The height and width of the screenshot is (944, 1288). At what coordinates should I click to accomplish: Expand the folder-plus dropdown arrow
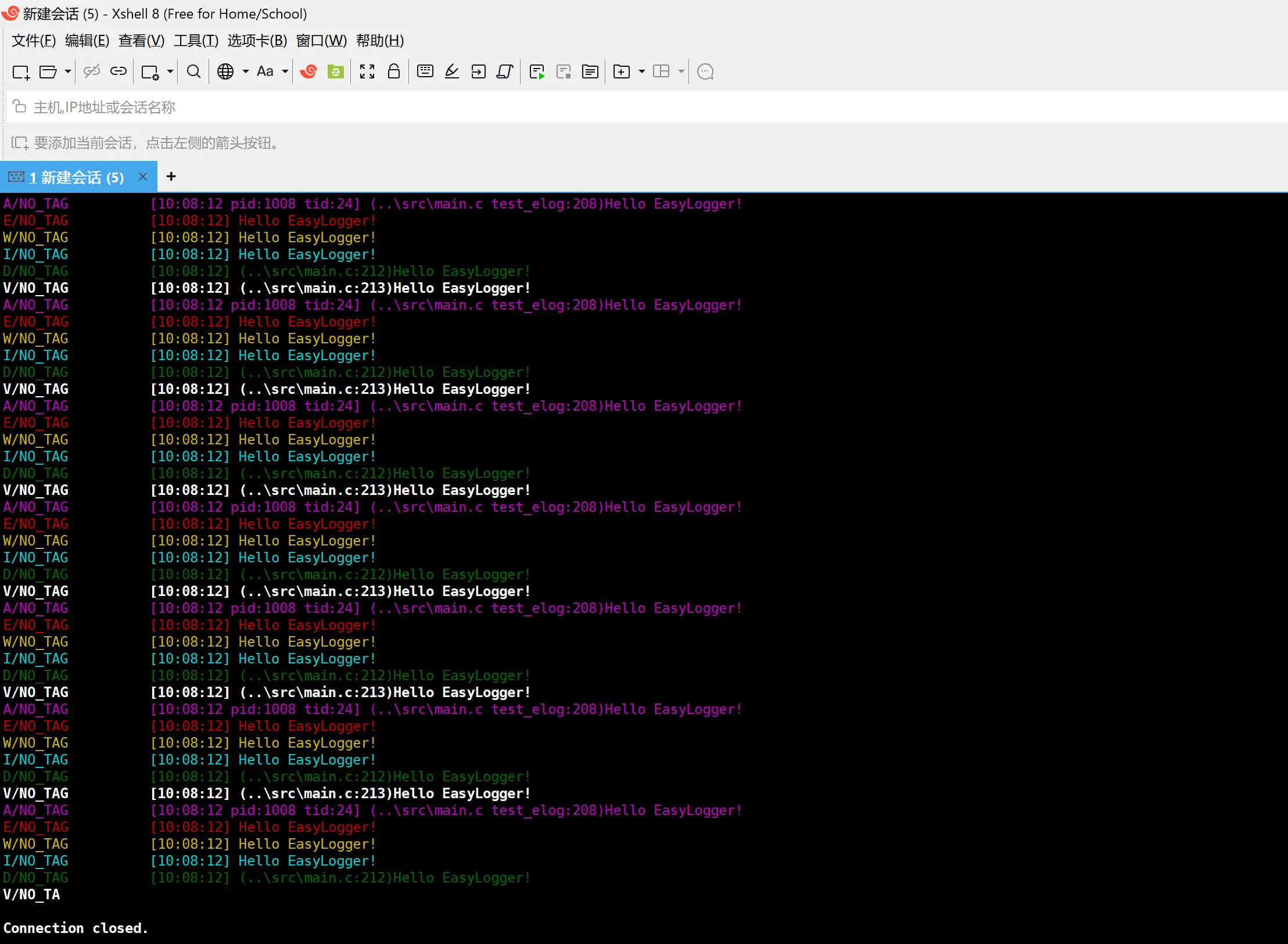tap(642, 72)
